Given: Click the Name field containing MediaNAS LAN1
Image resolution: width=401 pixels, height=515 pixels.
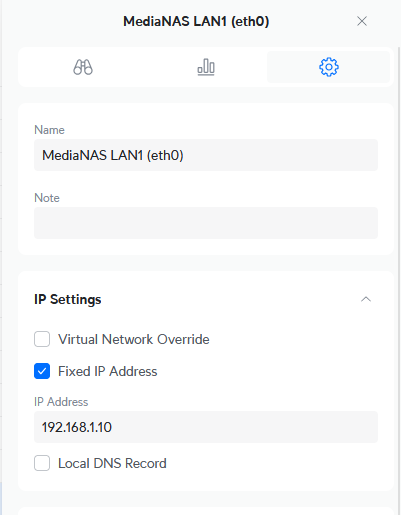Looking at the screenshot, I should pyautogui.click(x=206, y=155).
